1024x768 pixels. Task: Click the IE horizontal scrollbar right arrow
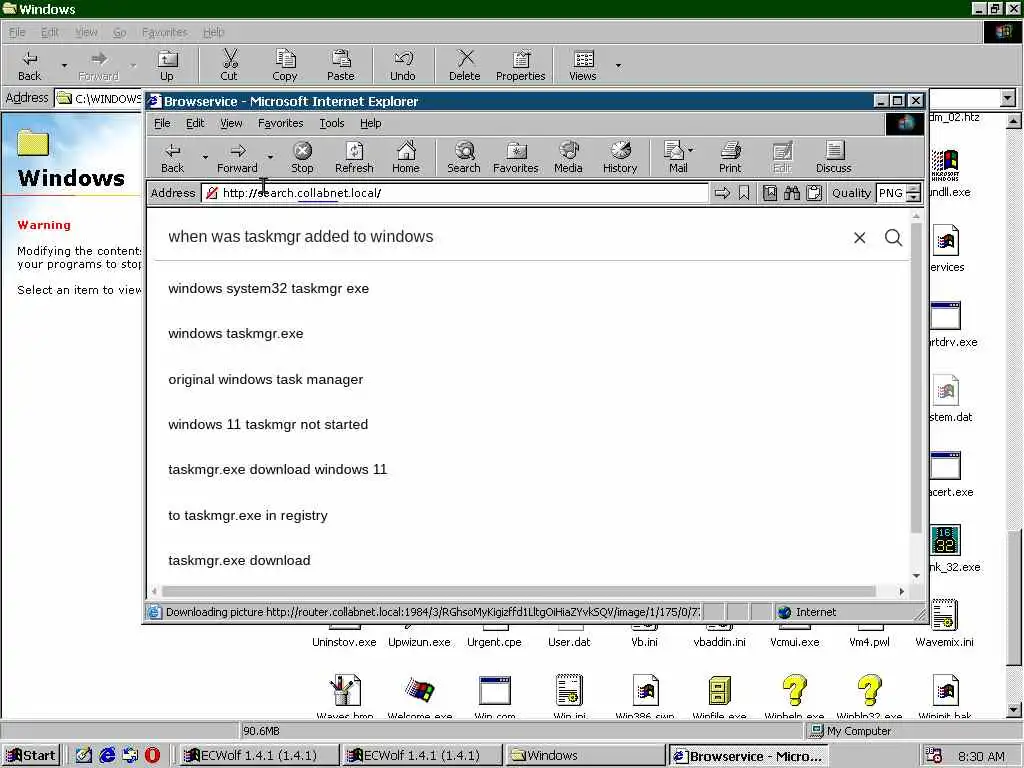901,591
